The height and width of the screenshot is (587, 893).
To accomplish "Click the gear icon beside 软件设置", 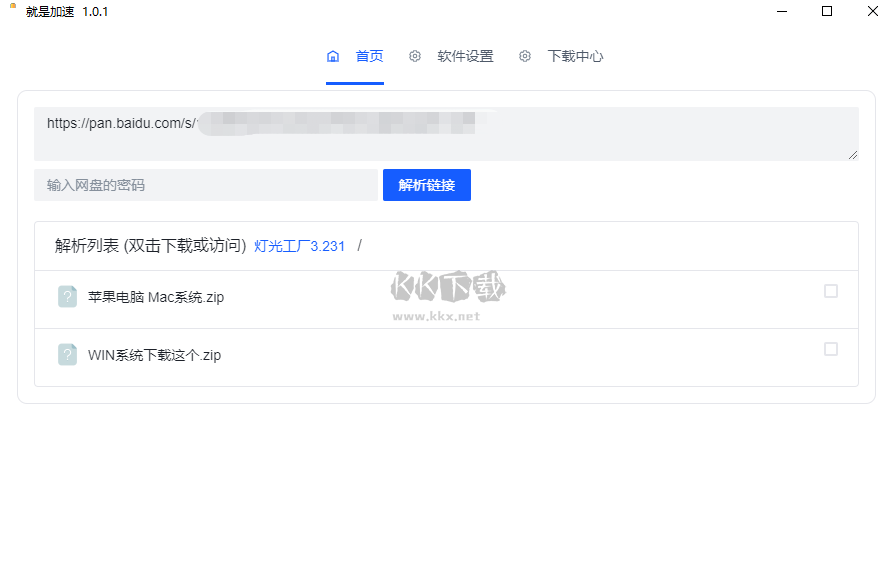I will click(415, 57).
